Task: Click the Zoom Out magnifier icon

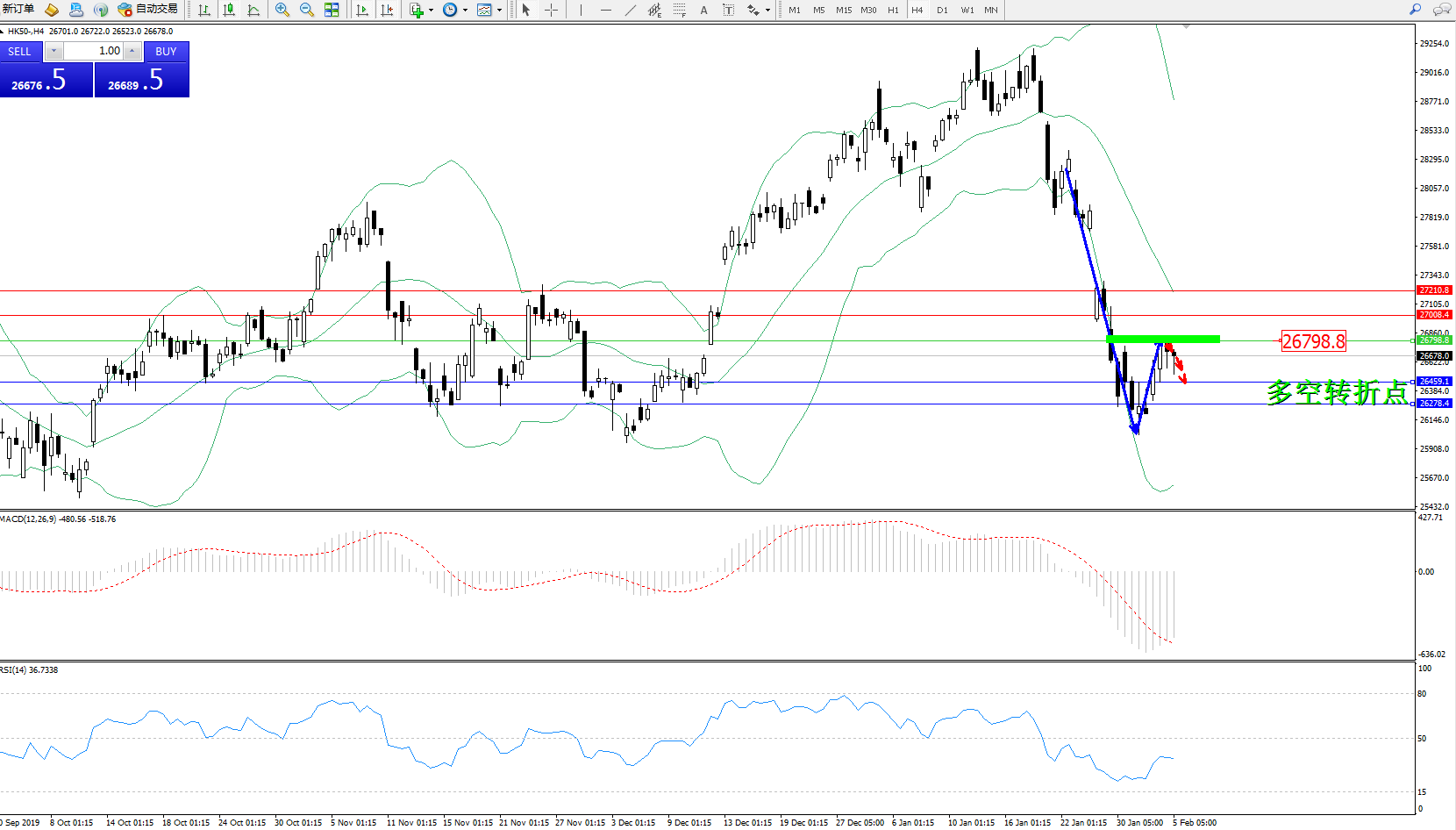Action: (x=307, y=10)
